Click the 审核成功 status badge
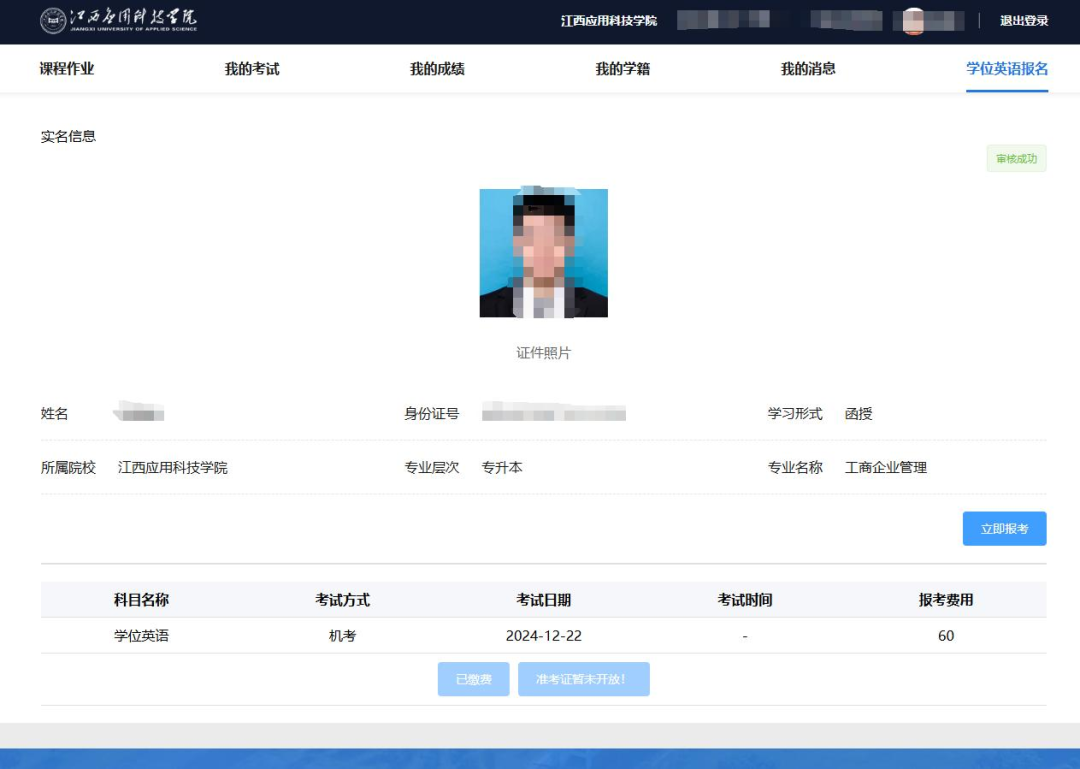This screenshot has height=769, width=1080. click(1016, 158)
